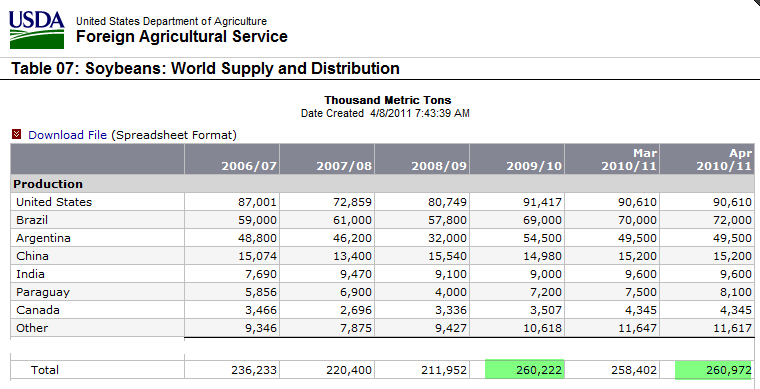Select the Apr 2010/11 column header
The image size is (760, 389).
pyautogui.click(x=707, y=159)
